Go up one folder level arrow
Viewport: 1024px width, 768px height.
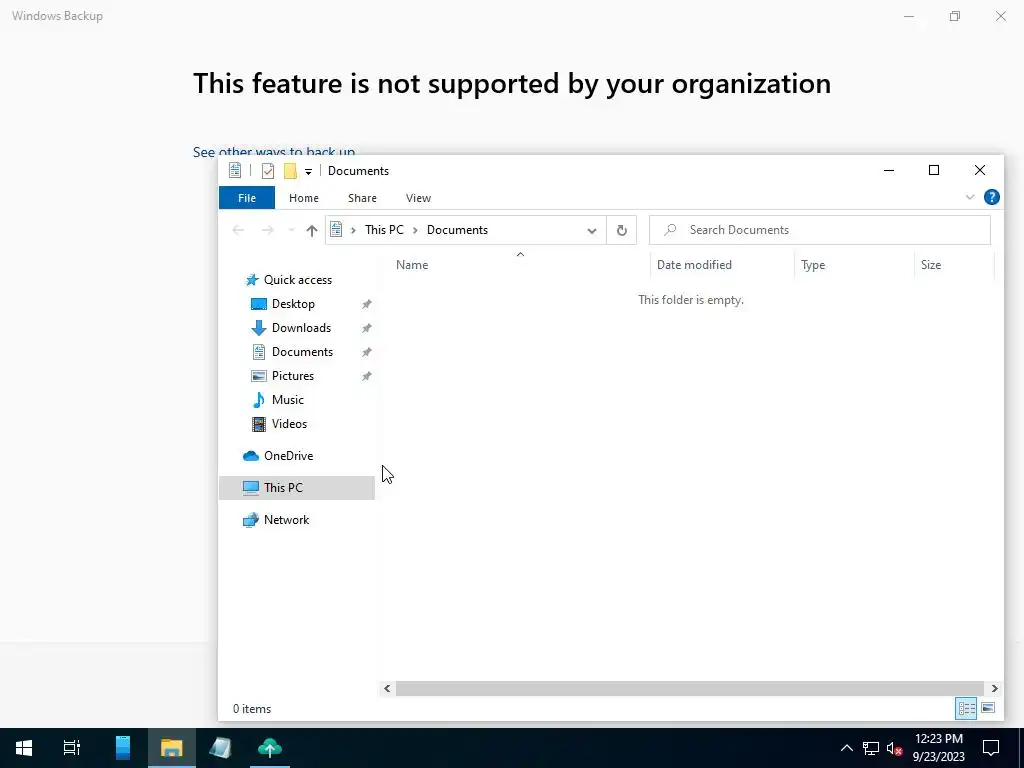pos(312,230)
